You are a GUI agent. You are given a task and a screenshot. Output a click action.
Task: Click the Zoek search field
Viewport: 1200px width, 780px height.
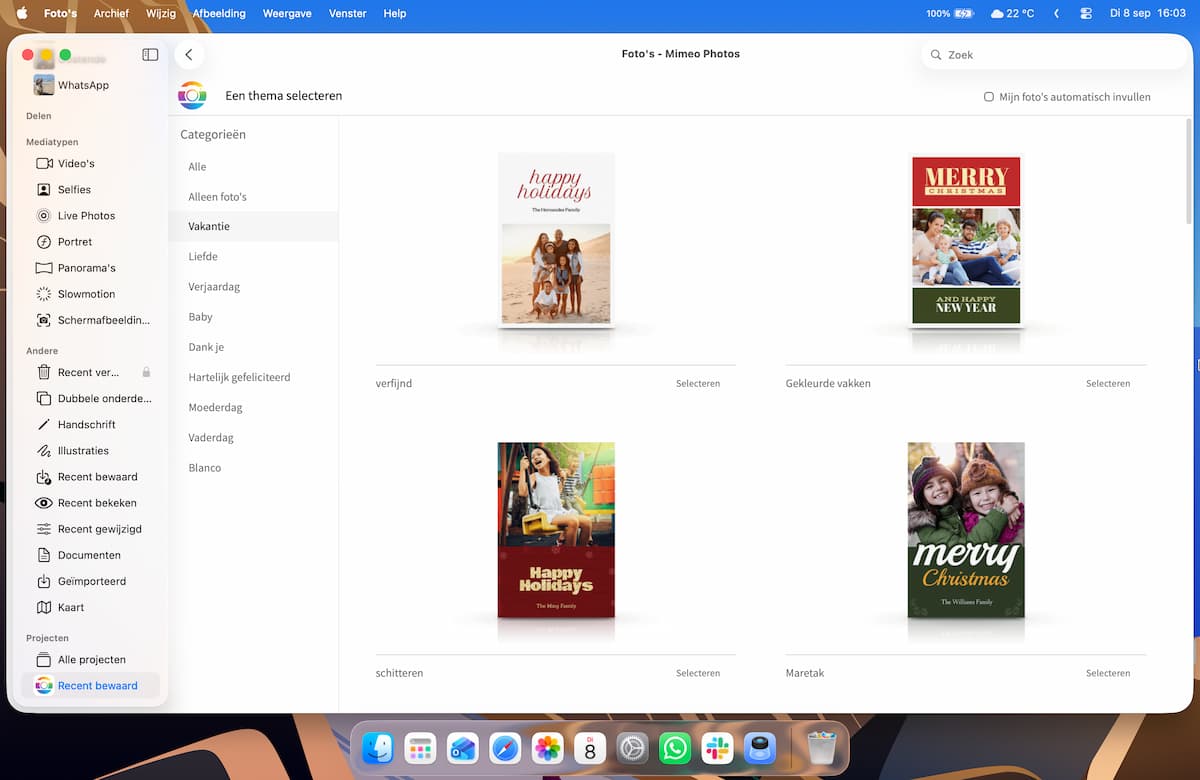pos(1055,55)
